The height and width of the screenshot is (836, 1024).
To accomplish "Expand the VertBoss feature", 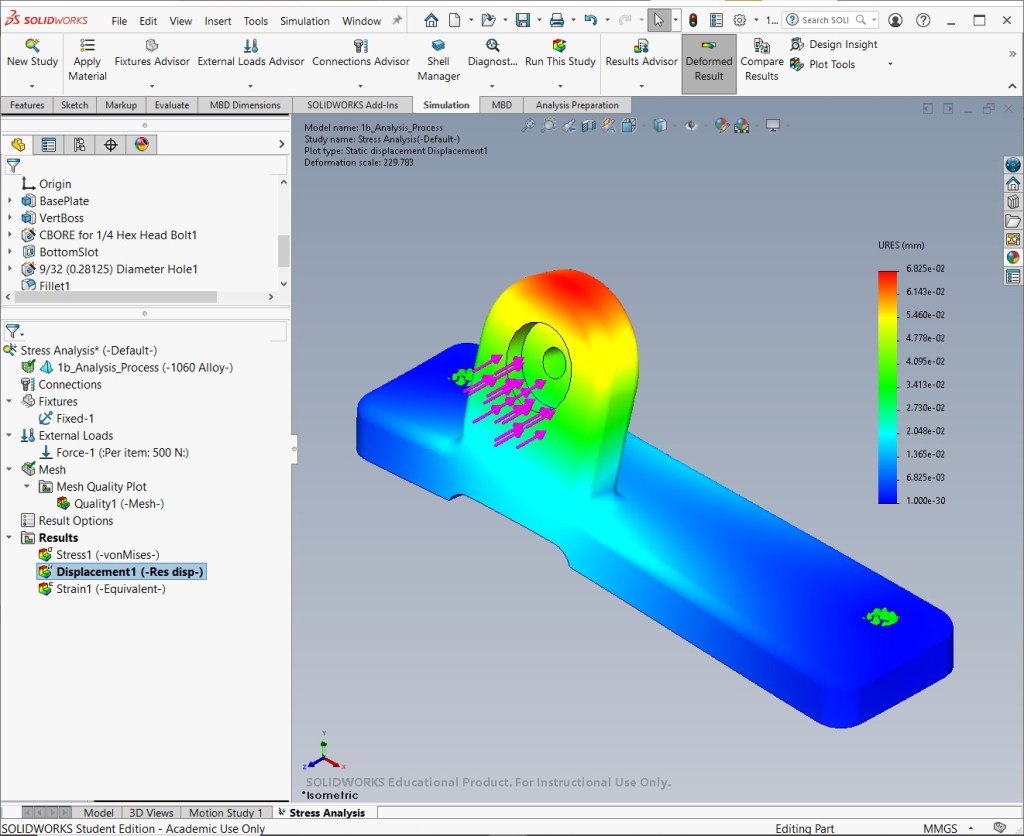I will pyautogui.click(x=9, y=217).
